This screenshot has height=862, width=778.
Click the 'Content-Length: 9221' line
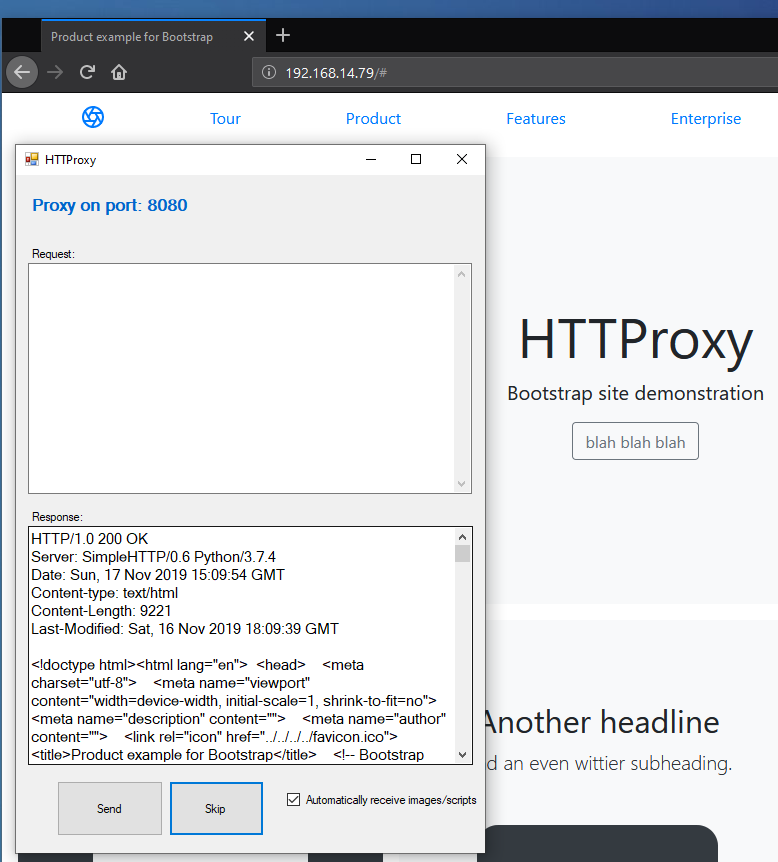pyautogui.click(x=101, y=611)
